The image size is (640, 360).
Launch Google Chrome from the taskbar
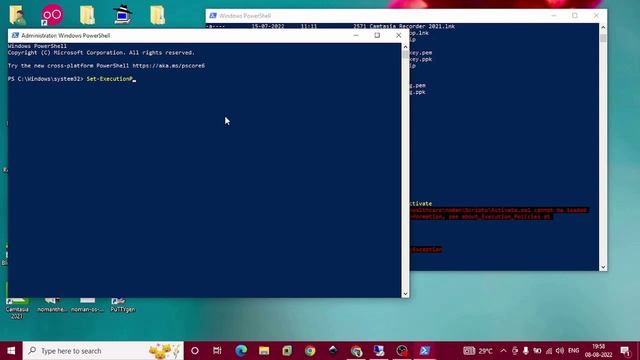coord(310,351)
